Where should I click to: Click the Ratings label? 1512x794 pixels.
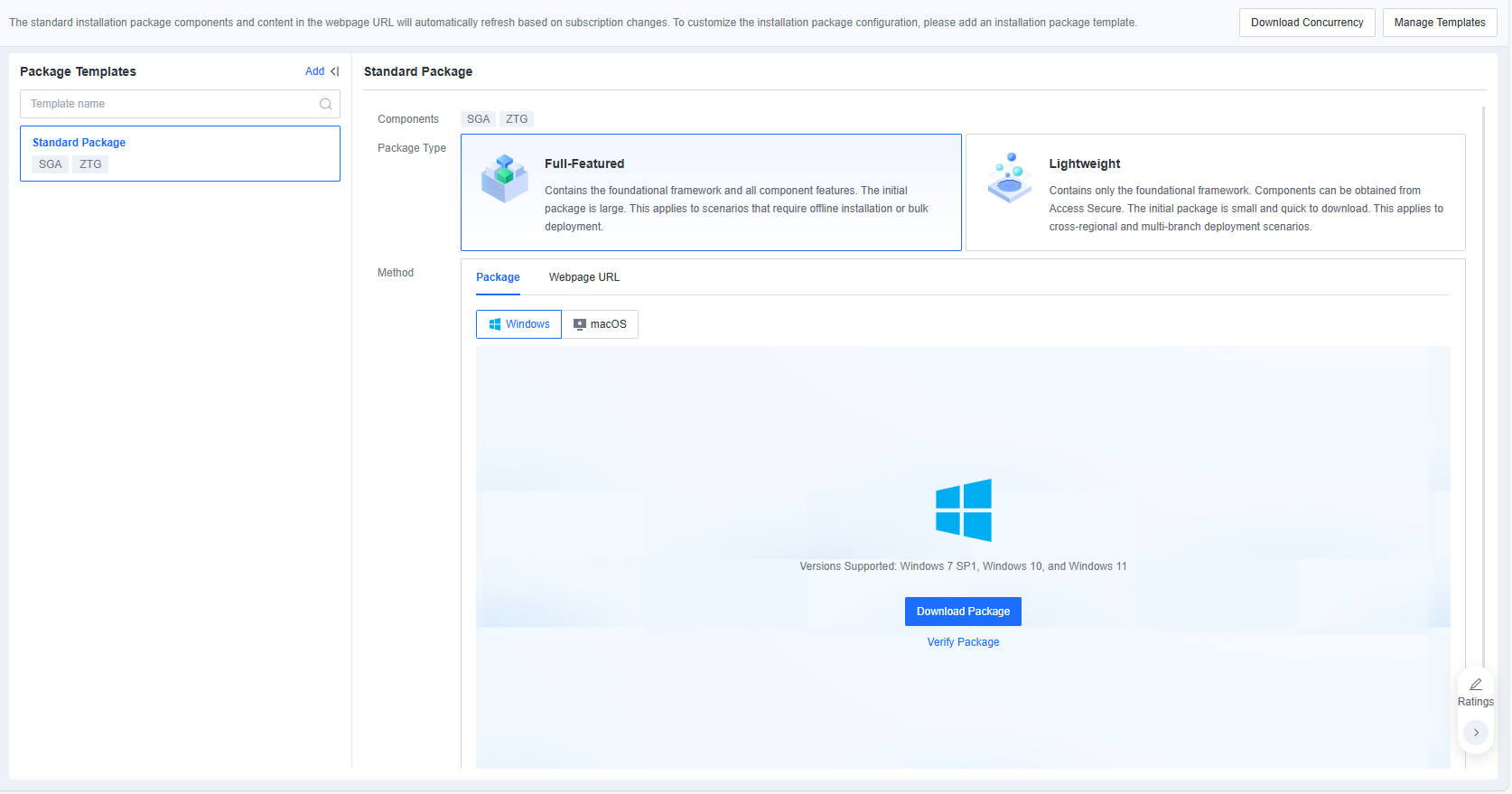click(x=1476, y=702)
